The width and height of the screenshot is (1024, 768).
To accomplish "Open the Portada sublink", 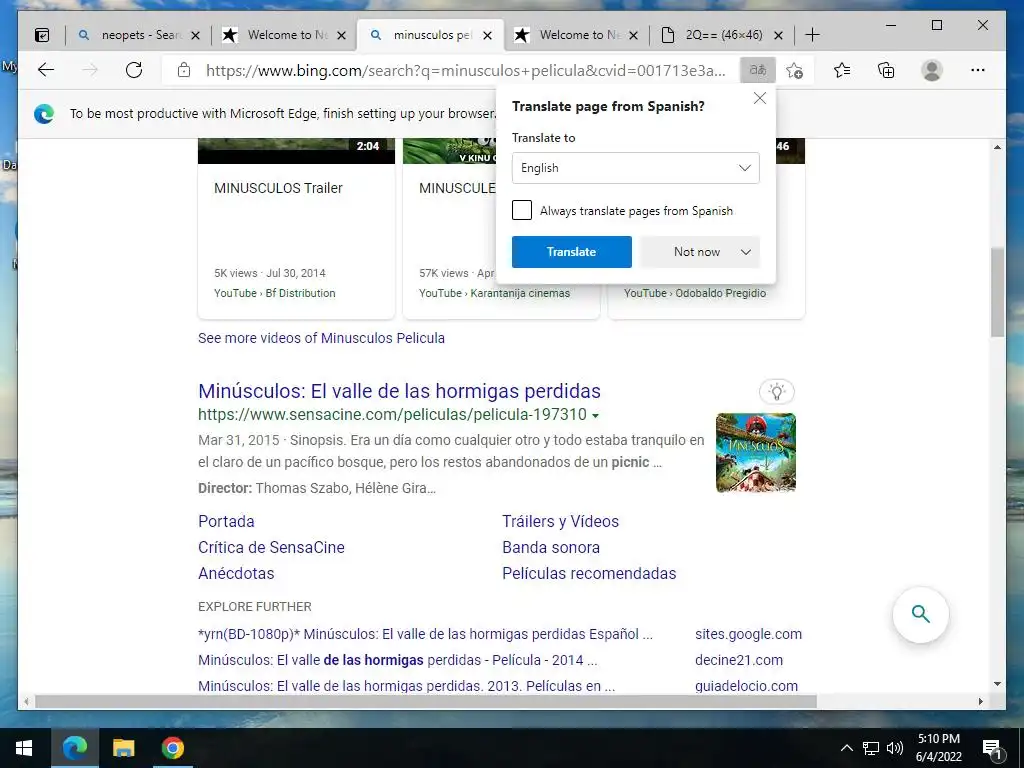I will click(226, 521).
